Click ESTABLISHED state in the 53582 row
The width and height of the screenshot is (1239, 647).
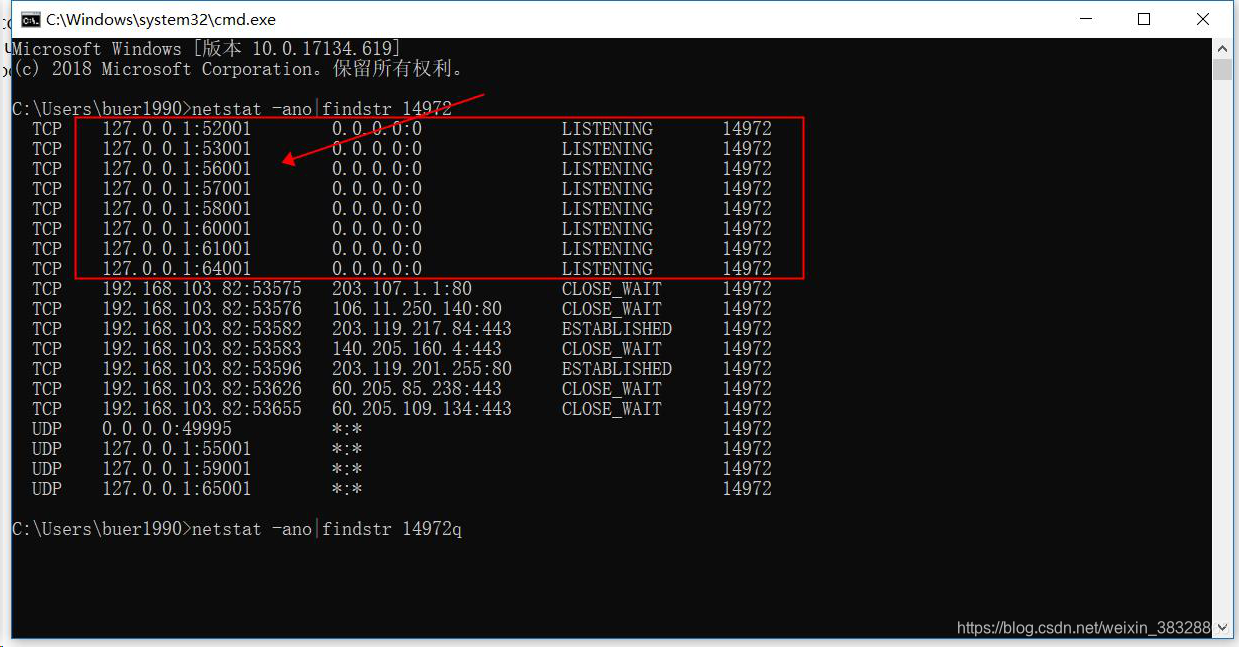pyautogui.click(x=617, y=329)
